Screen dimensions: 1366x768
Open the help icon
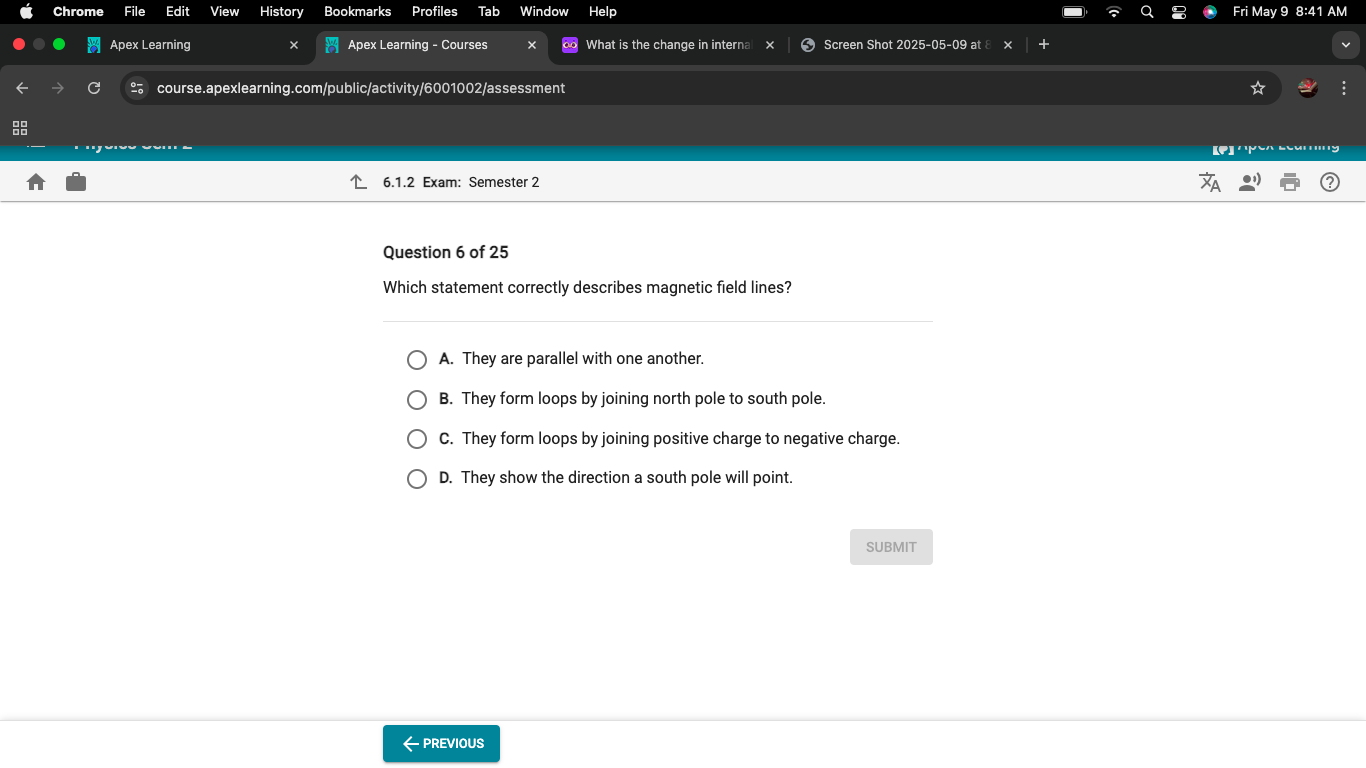click(1330, 182)
